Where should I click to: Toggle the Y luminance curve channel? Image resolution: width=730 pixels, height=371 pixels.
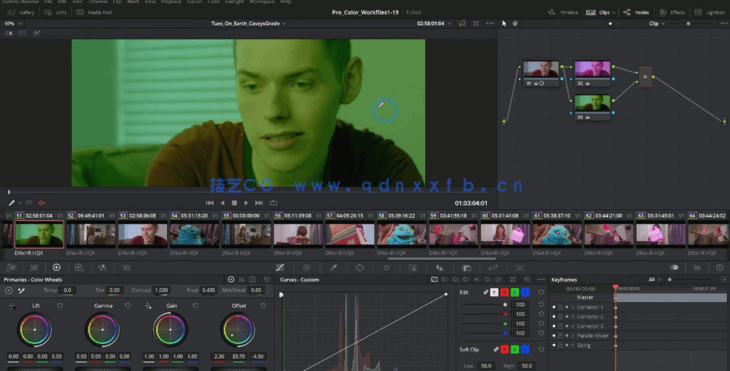(494, 292)
